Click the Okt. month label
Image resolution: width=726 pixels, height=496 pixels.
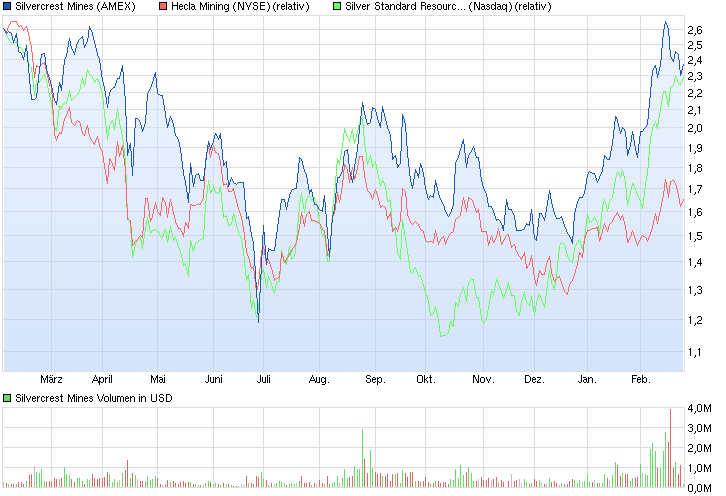tap(426, 380)
